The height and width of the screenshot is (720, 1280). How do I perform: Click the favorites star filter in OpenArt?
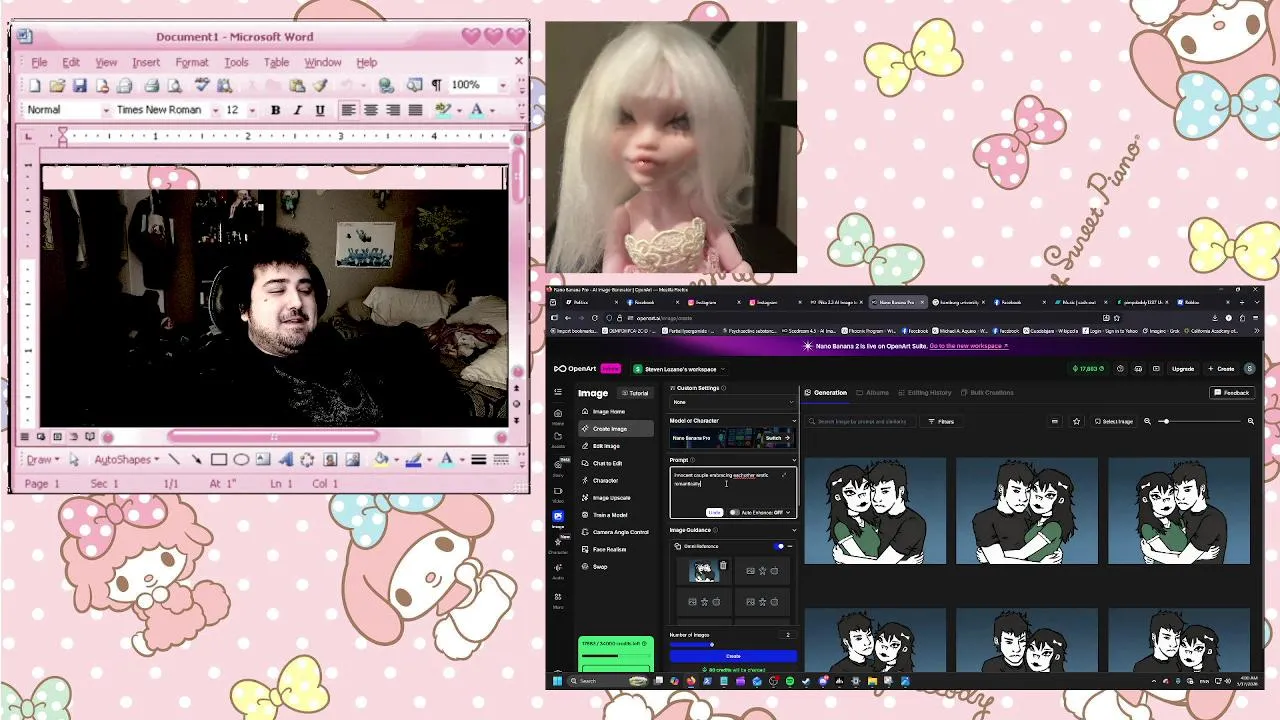coord(1076,421)
